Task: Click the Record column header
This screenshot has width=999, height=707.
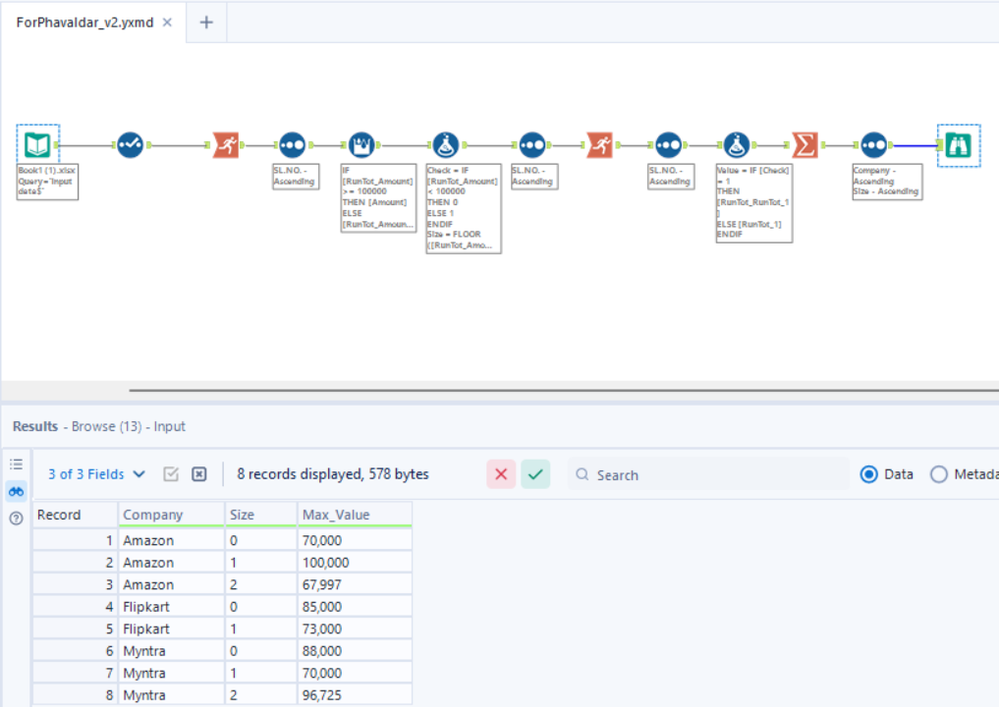Action: (75, 515)
